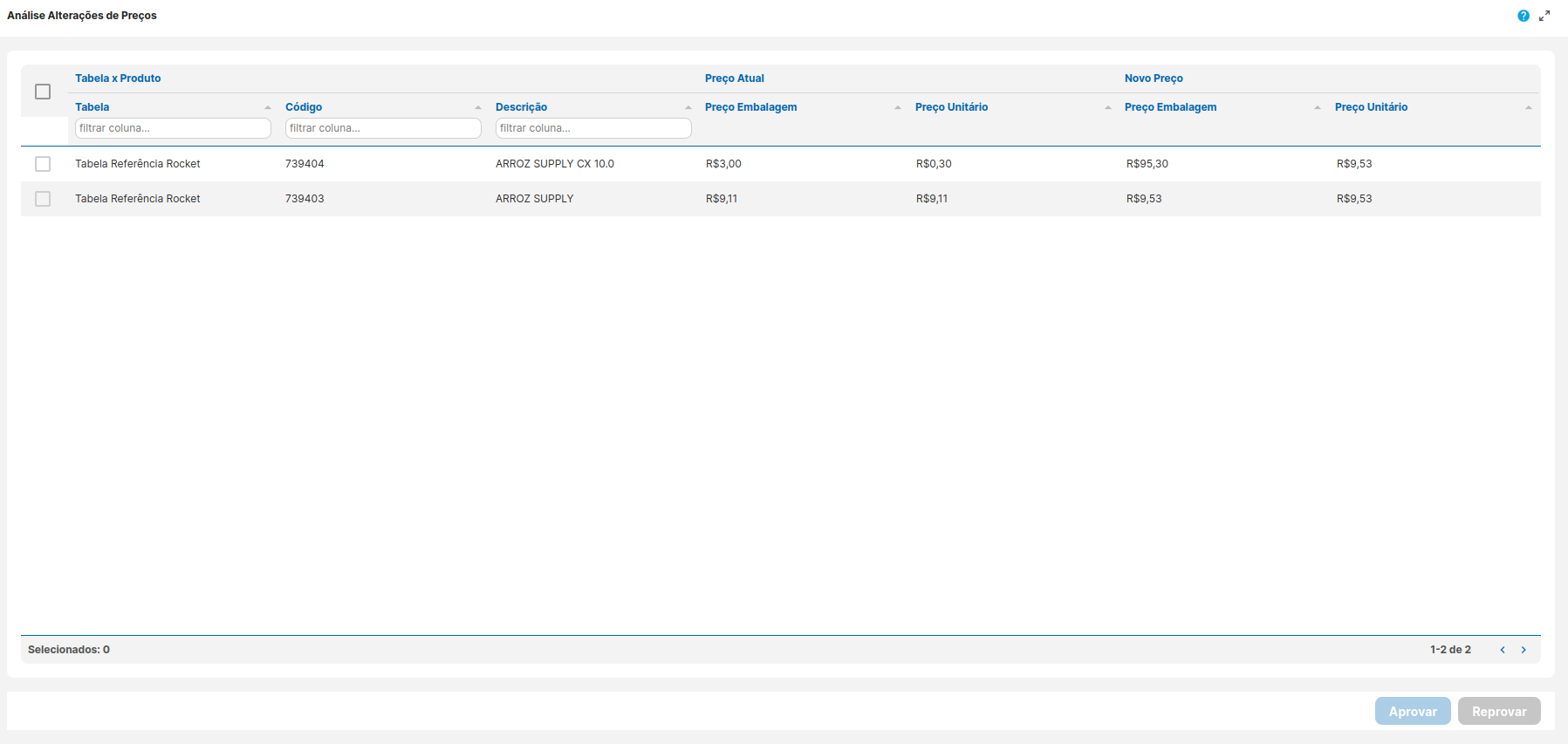
Task: Open the blue help question mark icon
Action: pos(1523,16)
